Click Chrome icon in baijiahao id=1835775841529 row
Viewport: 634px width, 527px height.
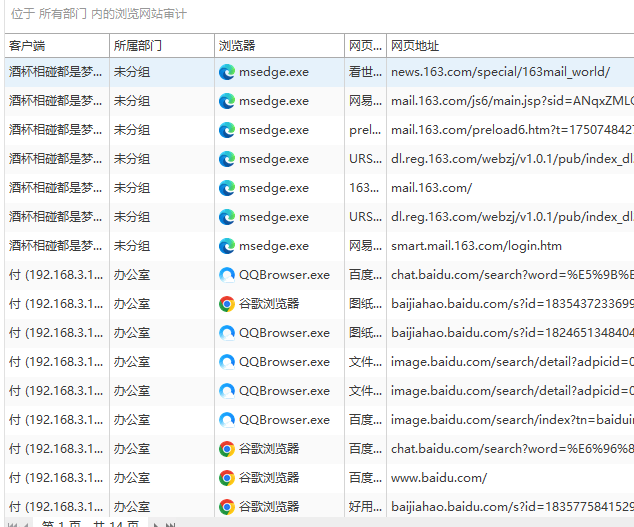coord(226,507)
